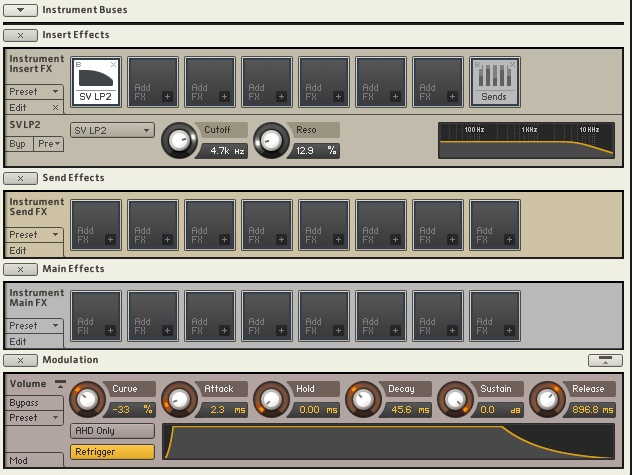The height and width of the screenshot is (475, 632).
Task: Open the Sends effect slot
Action: coord(494,81)
